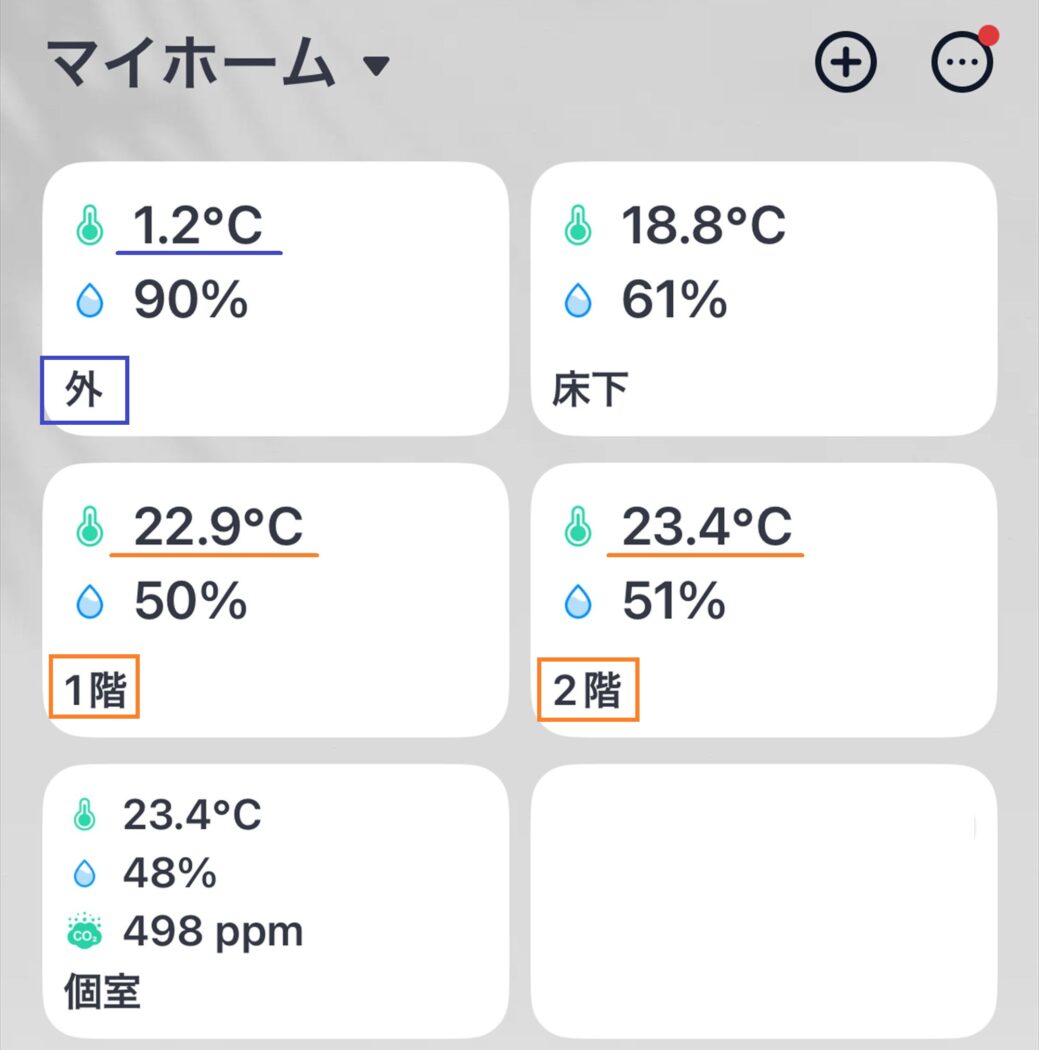
Task: Expand the マイホーム home dropdown arrow
Action: (375, 66)
